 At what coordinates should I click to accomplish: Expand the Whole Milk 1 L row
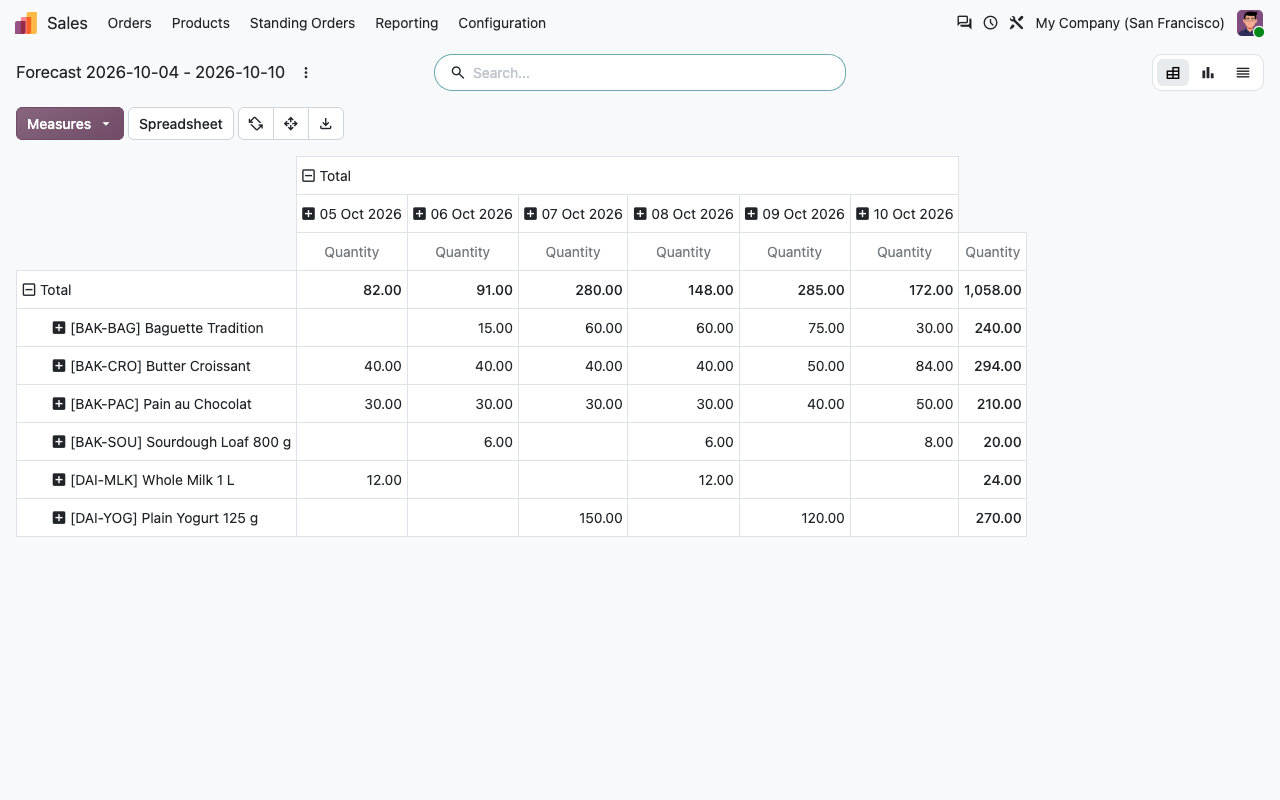pos(59,480)
